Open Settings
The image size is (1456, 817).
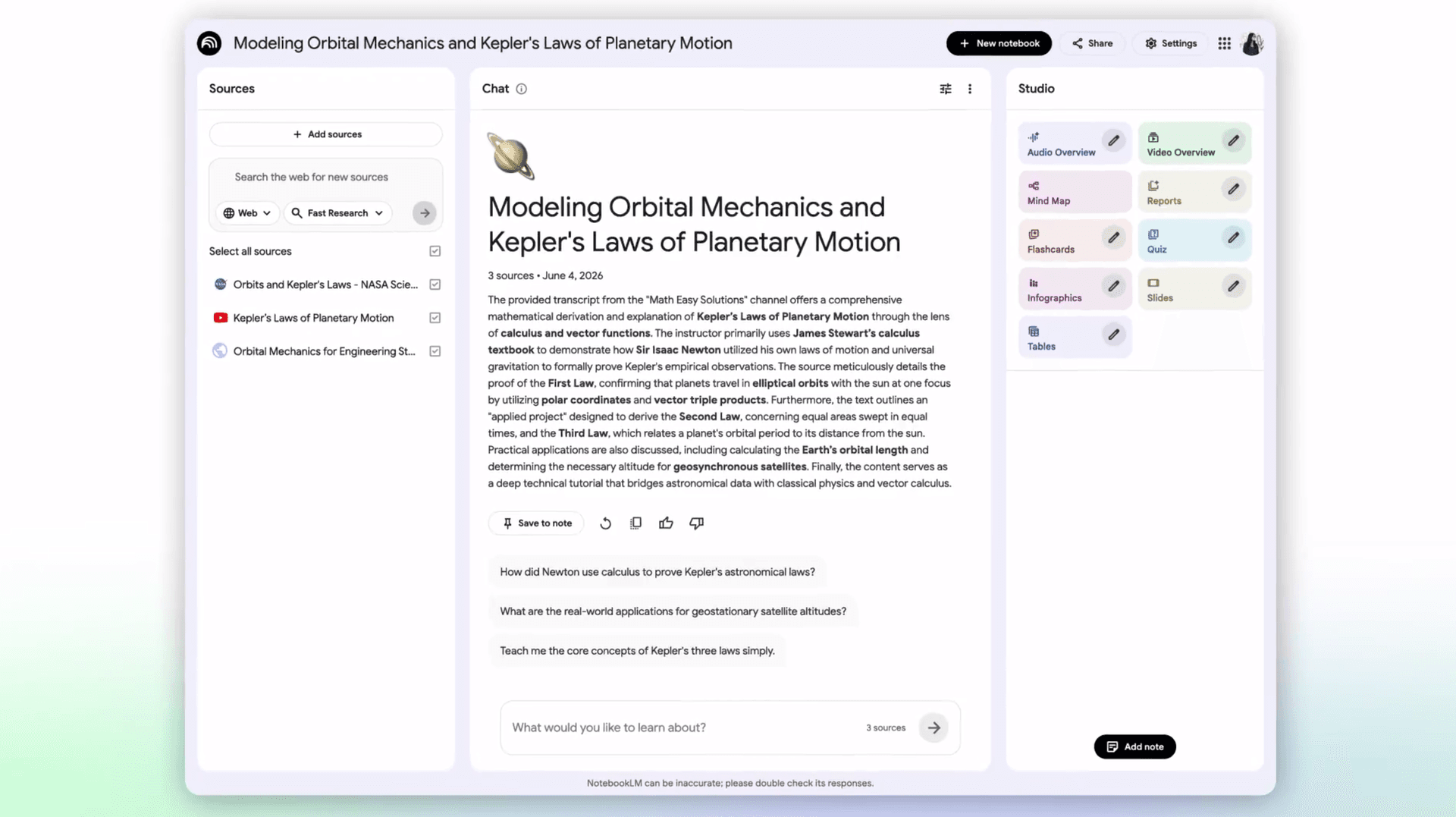point(1171,43)
